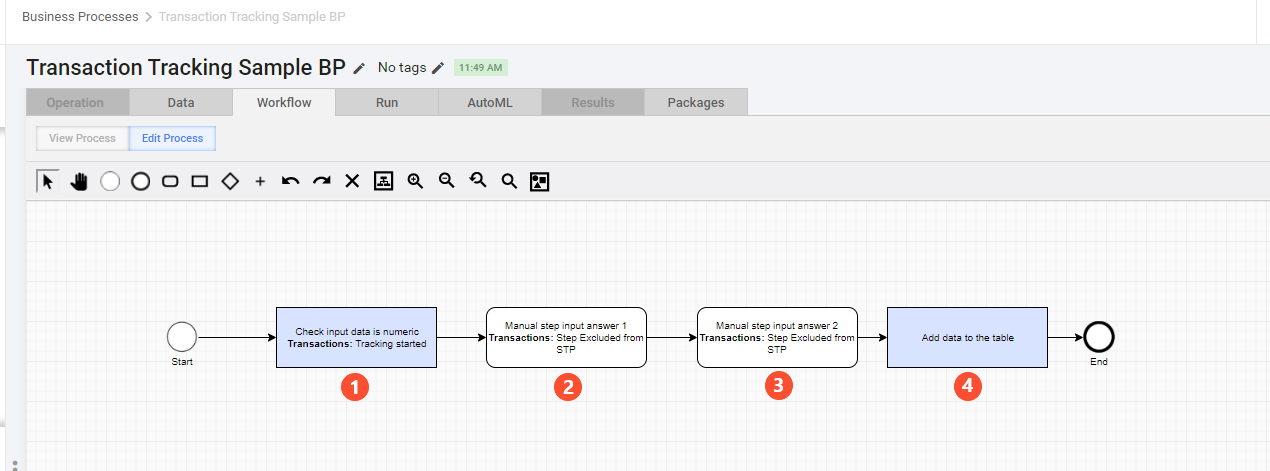This screenshot has height=471, width=1270.
Task: Activate the hand pan tool
Action: pyautogui.click(x=79, y=181)
